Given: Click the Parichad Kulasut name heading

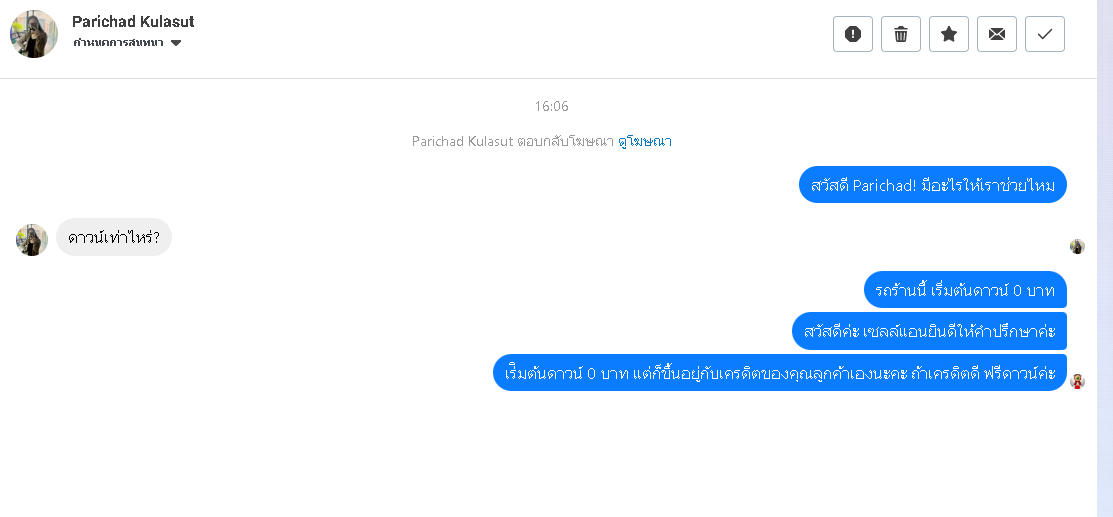Looking at the screenshot, I should [133, 21].
